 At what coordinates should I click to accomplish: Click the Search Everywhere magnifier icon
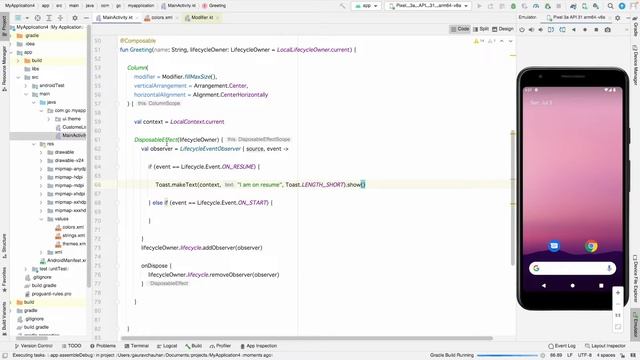click(x=611, y=6)
